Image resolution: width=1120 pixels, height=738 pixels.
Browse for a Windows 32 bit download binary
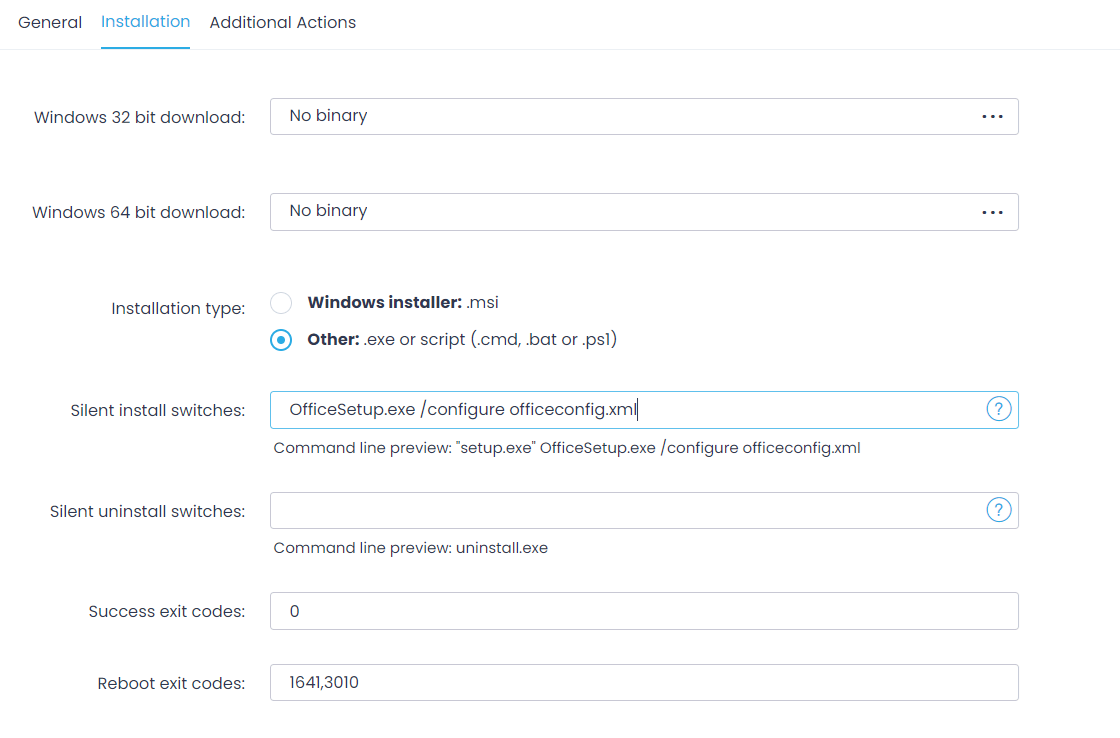click(x=992, y=116)
